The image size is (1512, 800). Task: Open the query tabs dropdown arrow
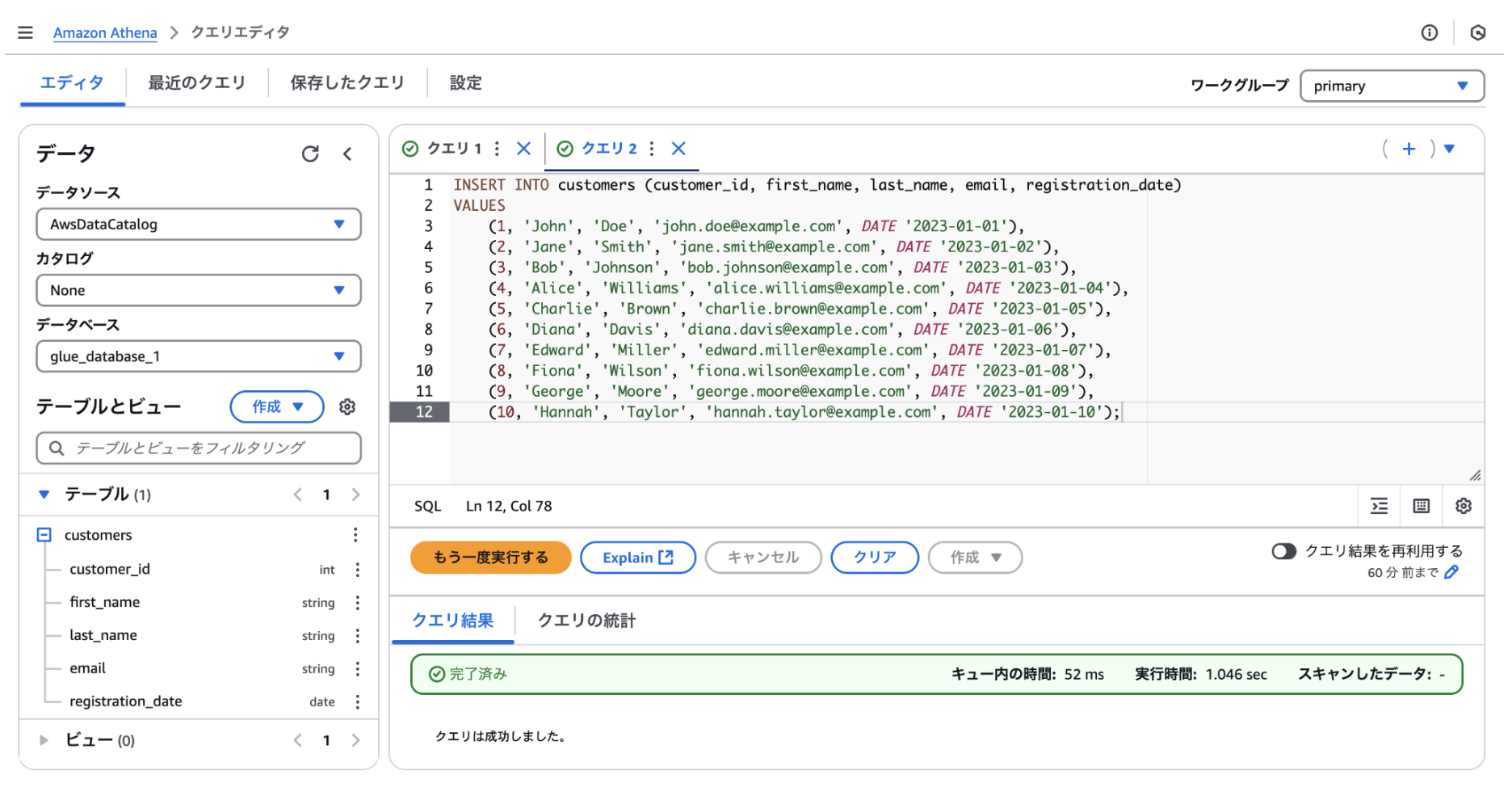(1449, 148)
